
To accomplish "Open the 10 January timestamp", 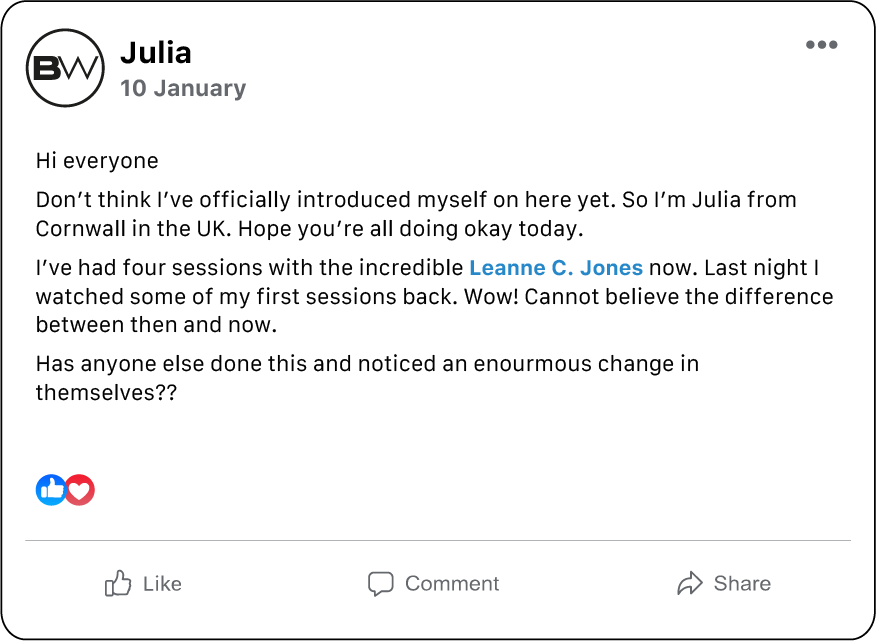I will pos(183,88).
